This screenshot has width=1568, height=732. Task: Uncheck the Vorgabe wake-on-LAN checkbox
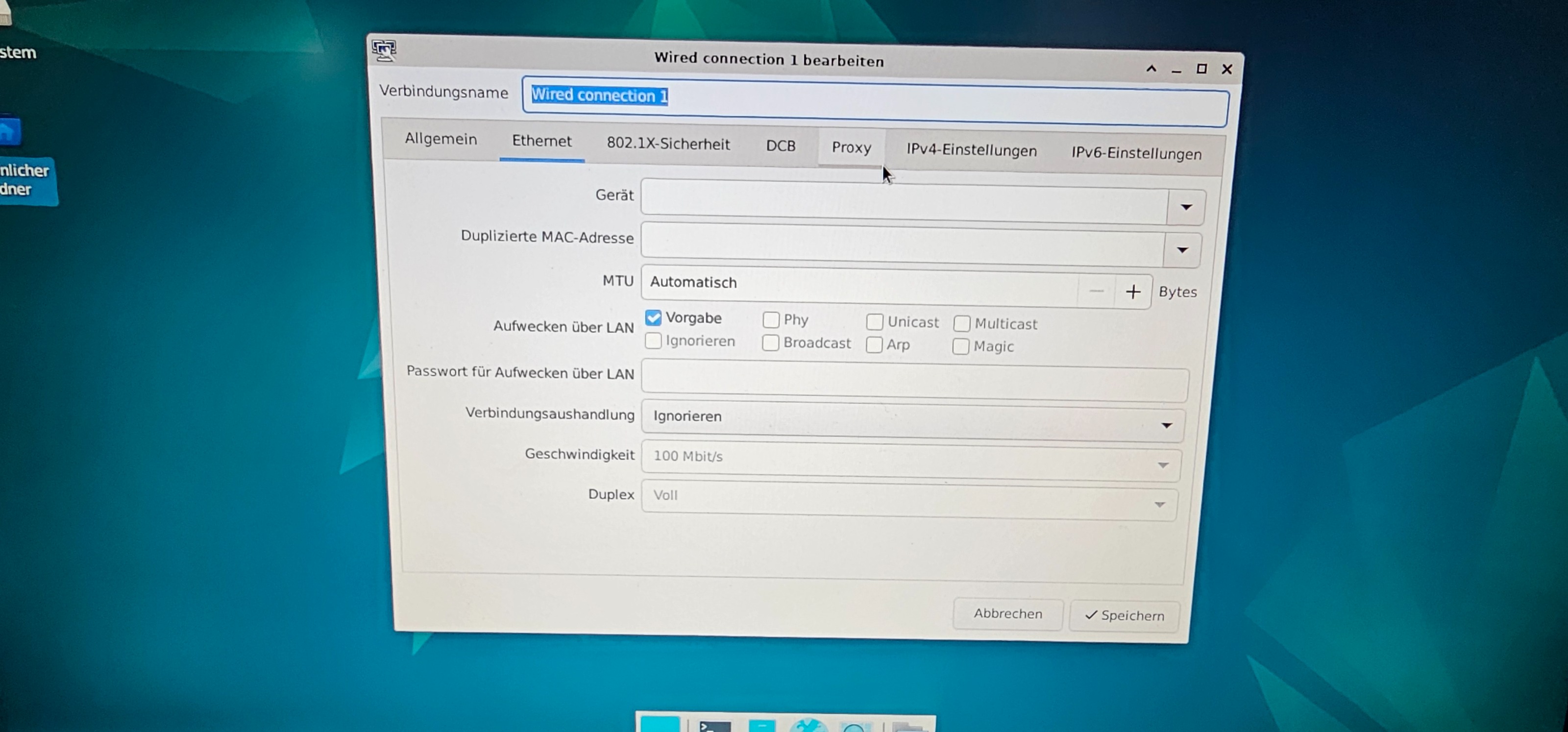[653, 317]
